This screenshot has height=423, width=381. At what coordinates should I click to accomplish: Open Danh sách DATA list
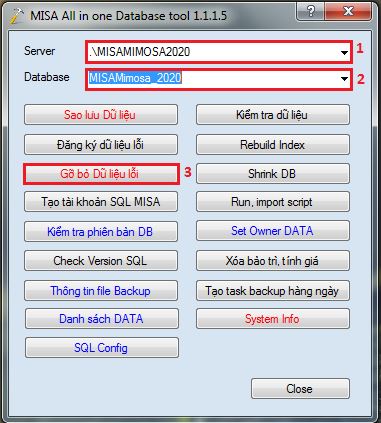[x=102, y=319]
